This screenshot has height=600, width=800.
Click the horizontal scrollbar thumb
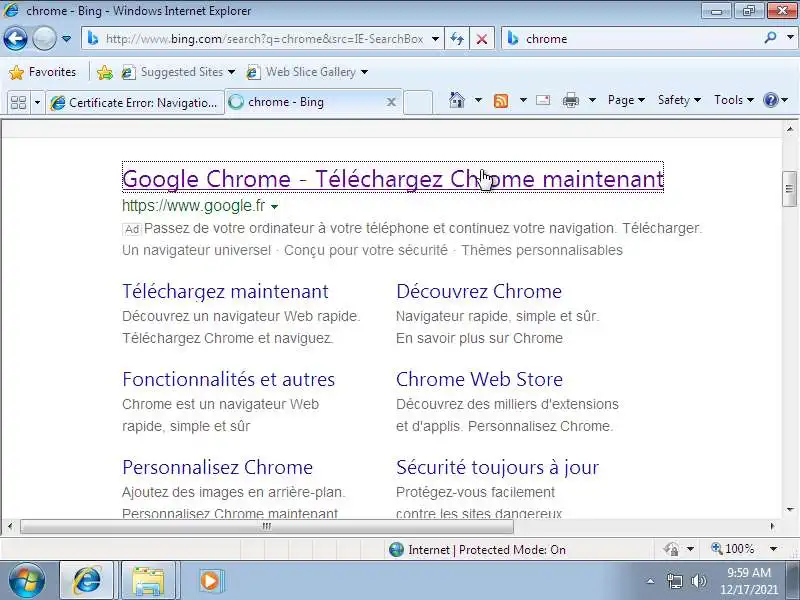coord(266,526)
